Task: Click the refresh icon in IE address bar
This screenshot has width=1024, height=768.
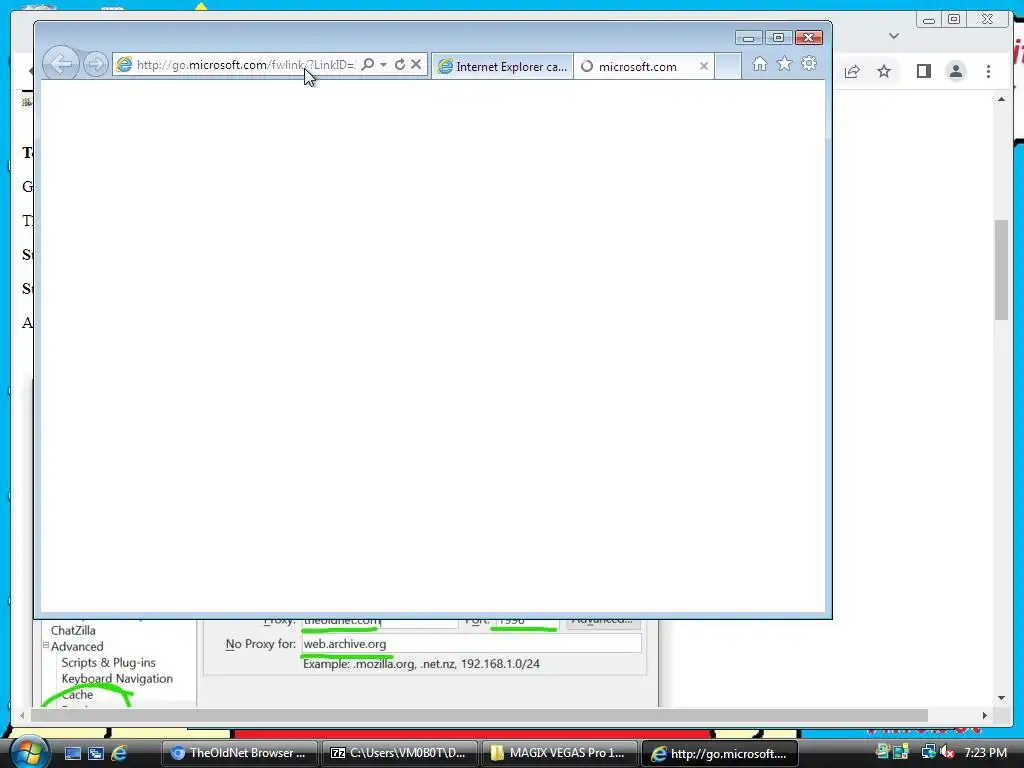Action: 400,64
